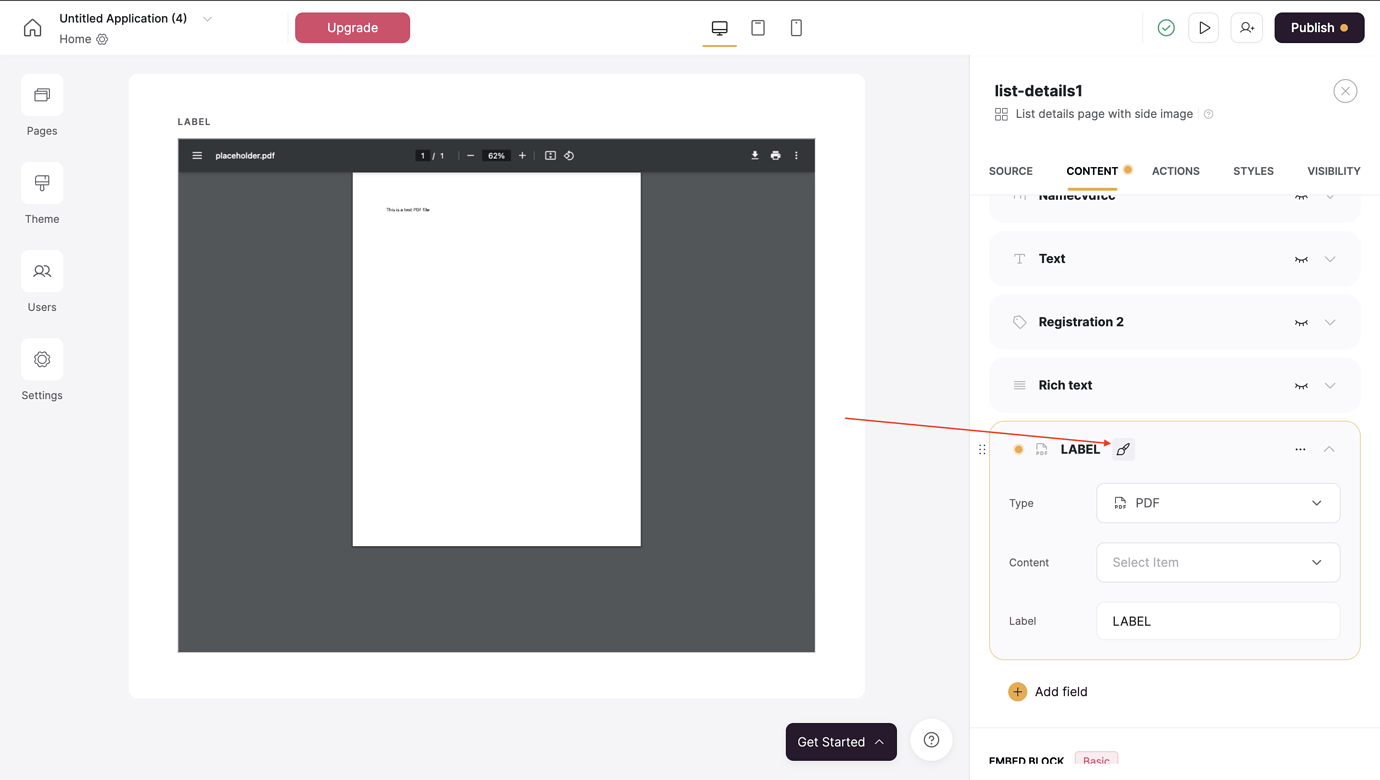Open three-dot menu on LABEL field
The height and width of the screenshot is (780, 1380).
coord(1299,449)
